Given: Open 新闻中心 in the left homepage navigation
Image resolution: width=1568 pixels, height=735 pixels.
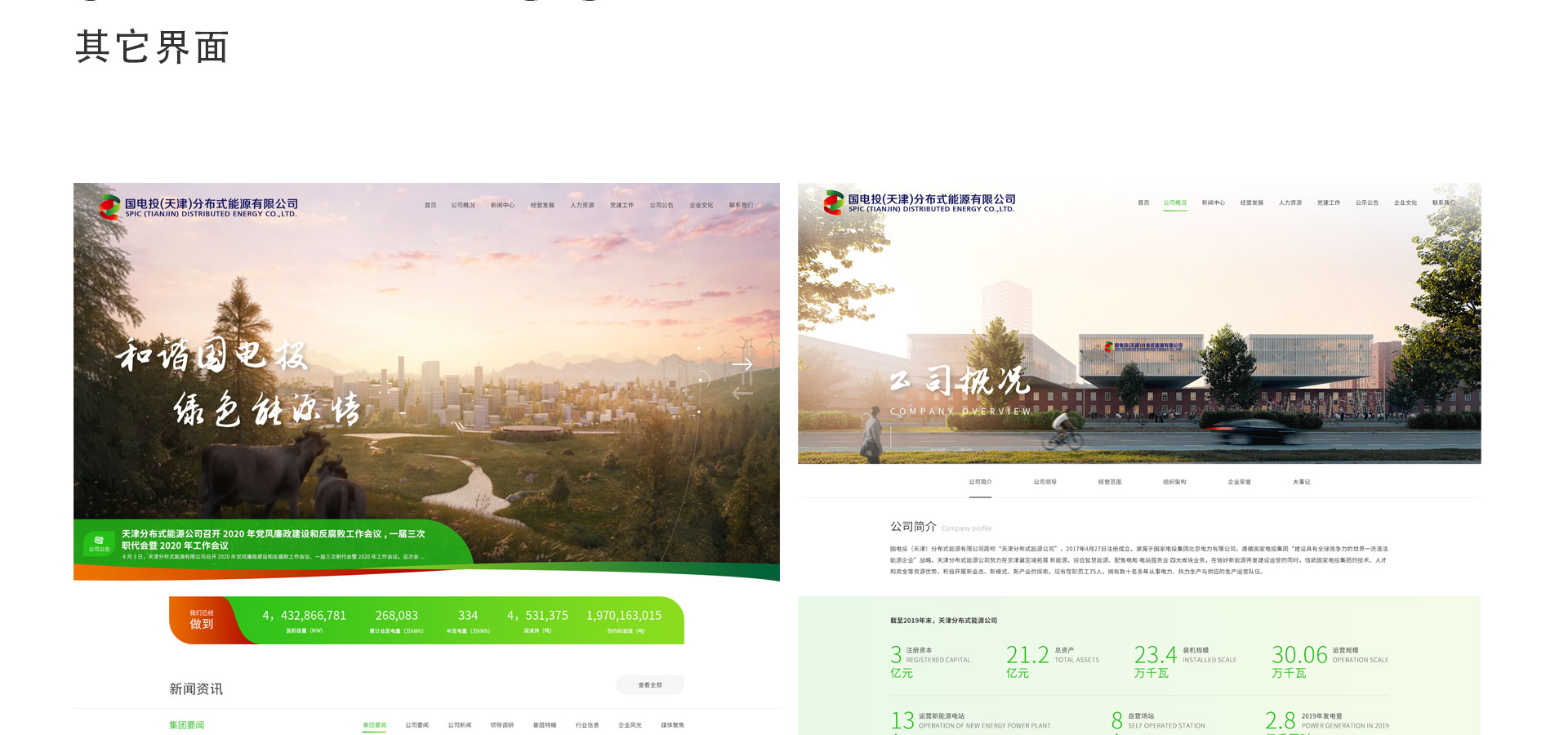Looking at the screenshot, I should pyautogui.click(x=502, y=205).
